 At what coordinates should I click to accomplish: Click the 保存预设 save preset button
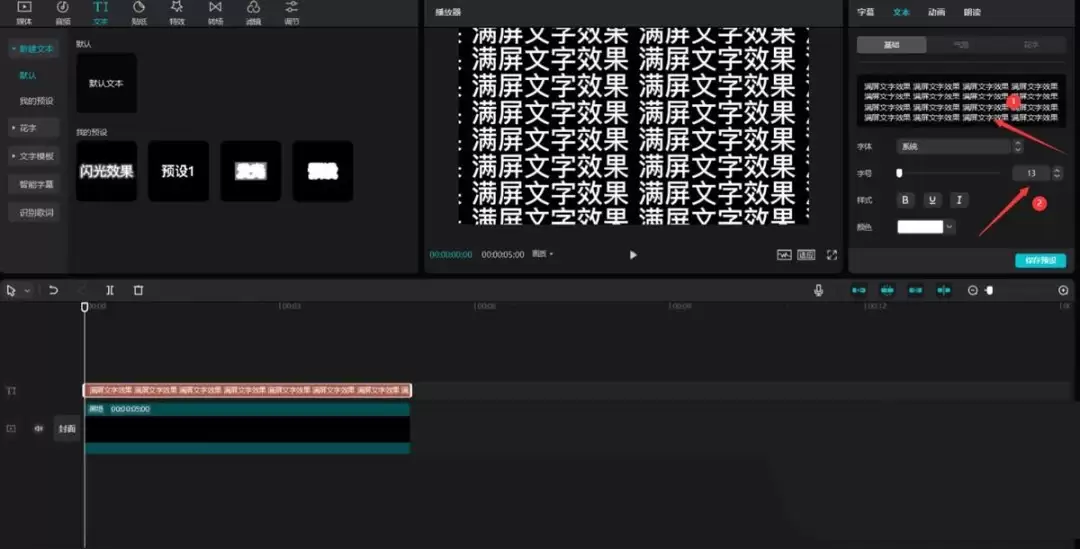1040,260
